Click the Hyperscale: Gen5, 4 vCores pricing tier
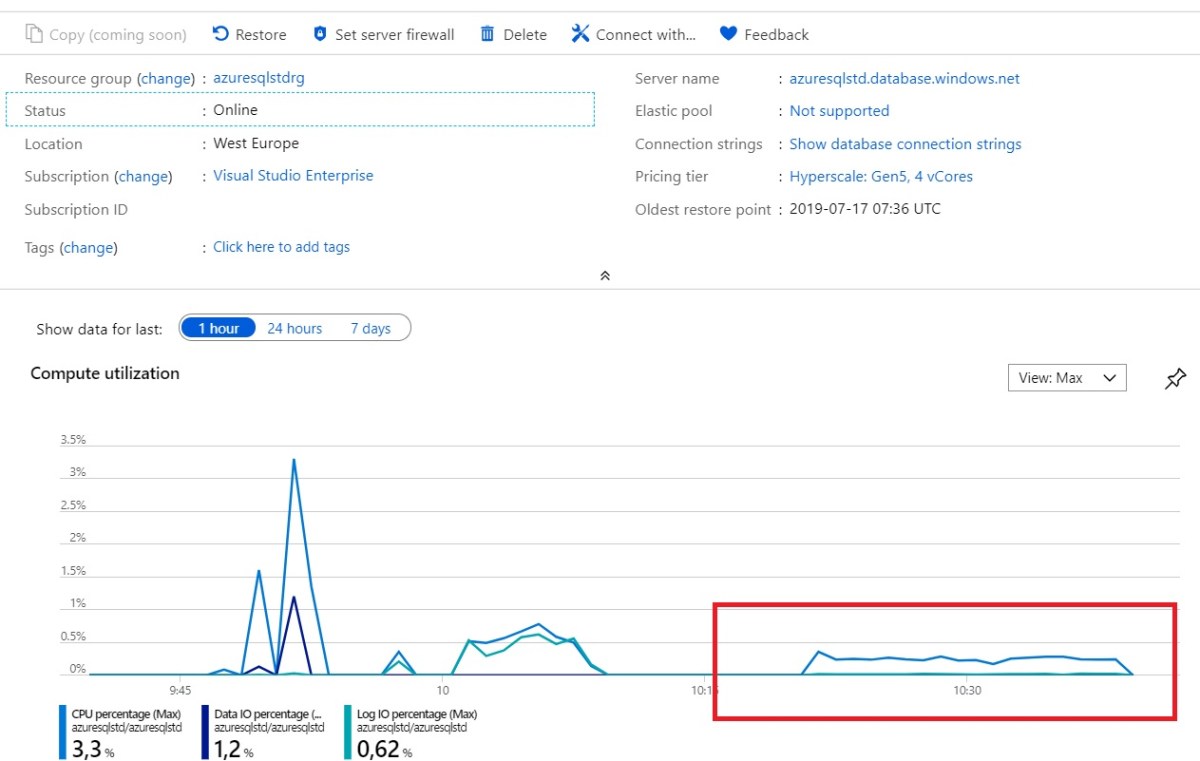1200x761 pixels. [881, 177]
